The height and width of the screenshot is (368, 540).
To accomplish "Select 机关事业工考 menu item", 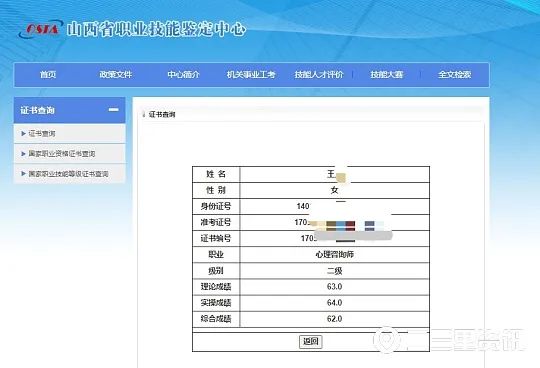I will click(251, 74).
